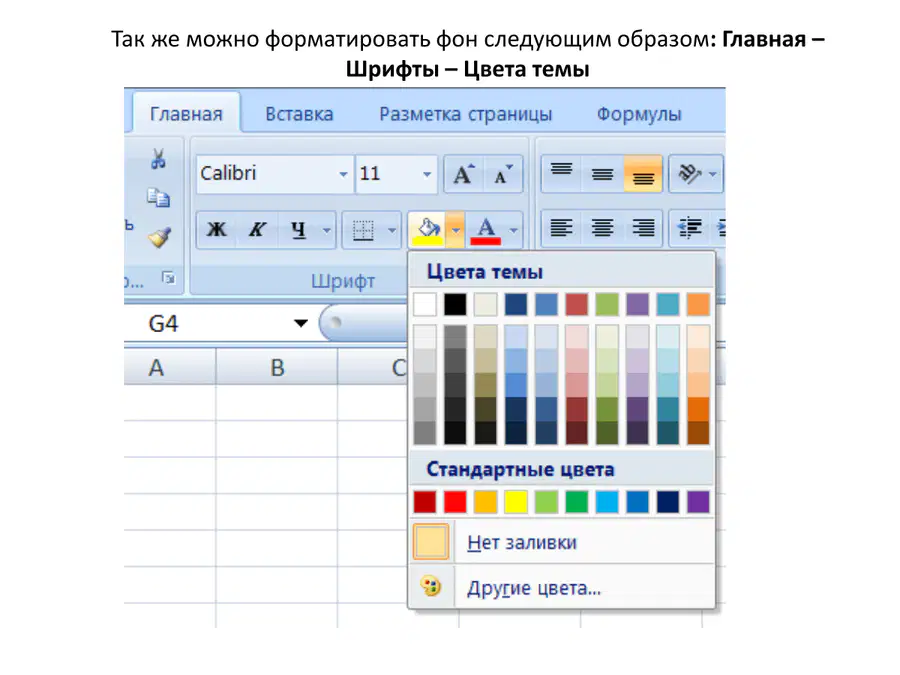Viewport: 900px width, 675px height.
Task: Open the Calibri font name dropdown
Action: coord(343,174)
